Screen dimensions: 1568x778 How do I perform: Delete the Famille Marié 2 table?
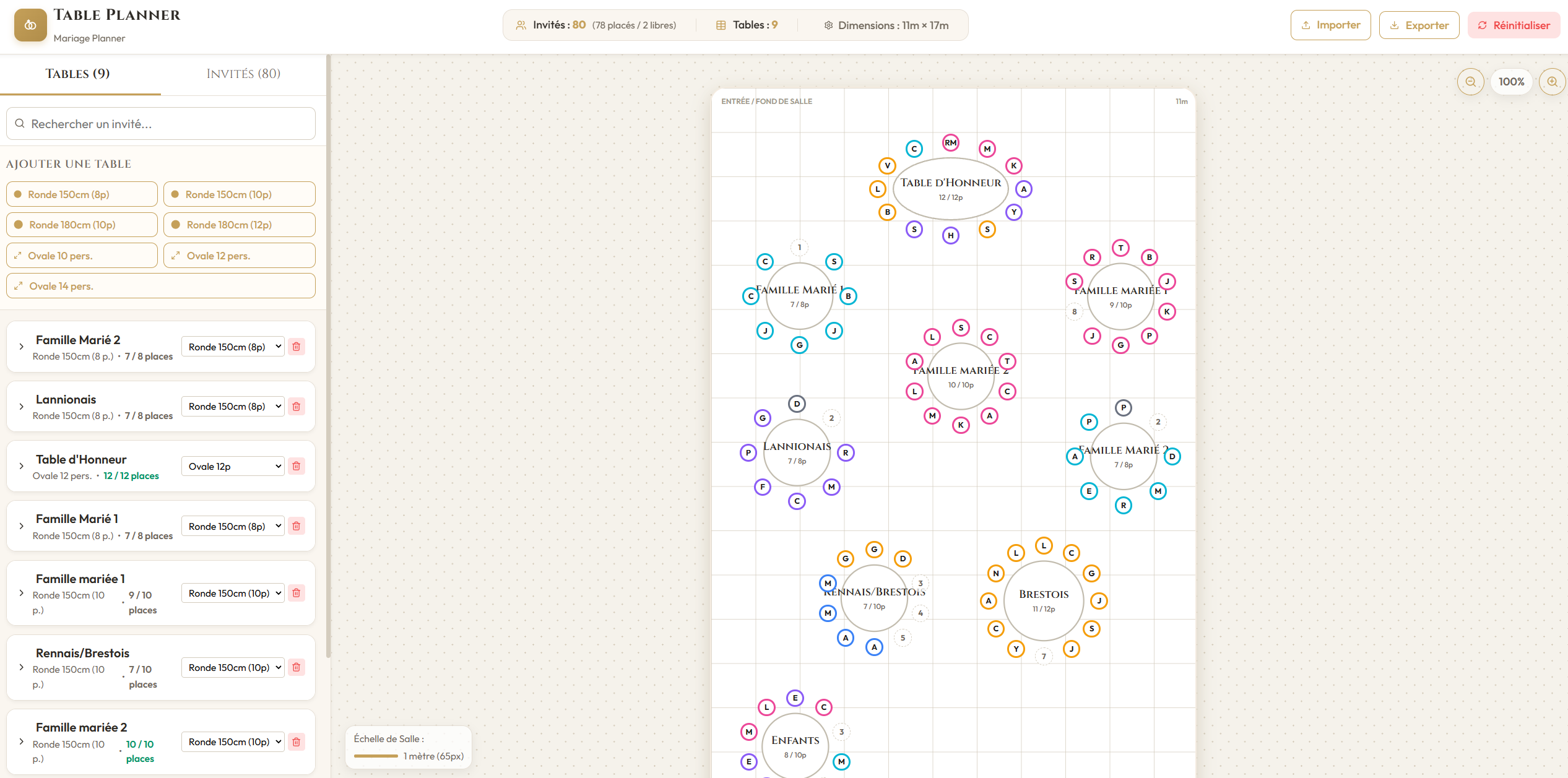click(297, 347)
